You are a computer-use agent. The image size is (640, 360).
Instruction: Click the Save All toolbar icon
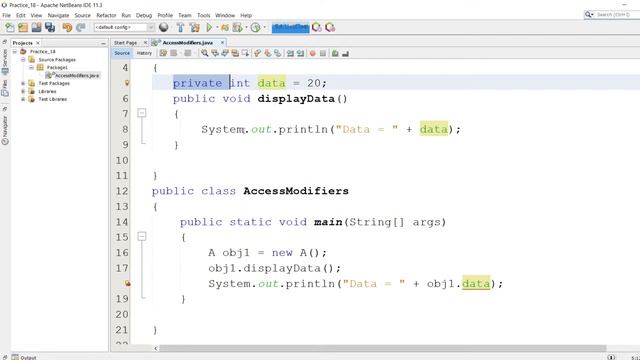(50, 27)
